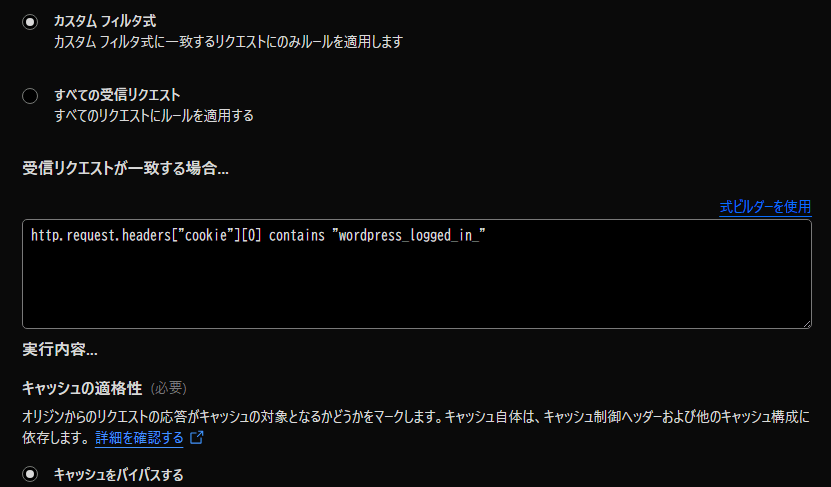This screenshot has width=831, height=487.
Task: Click the キャッシュをバイパスする label text
Action: click(118, 474)
